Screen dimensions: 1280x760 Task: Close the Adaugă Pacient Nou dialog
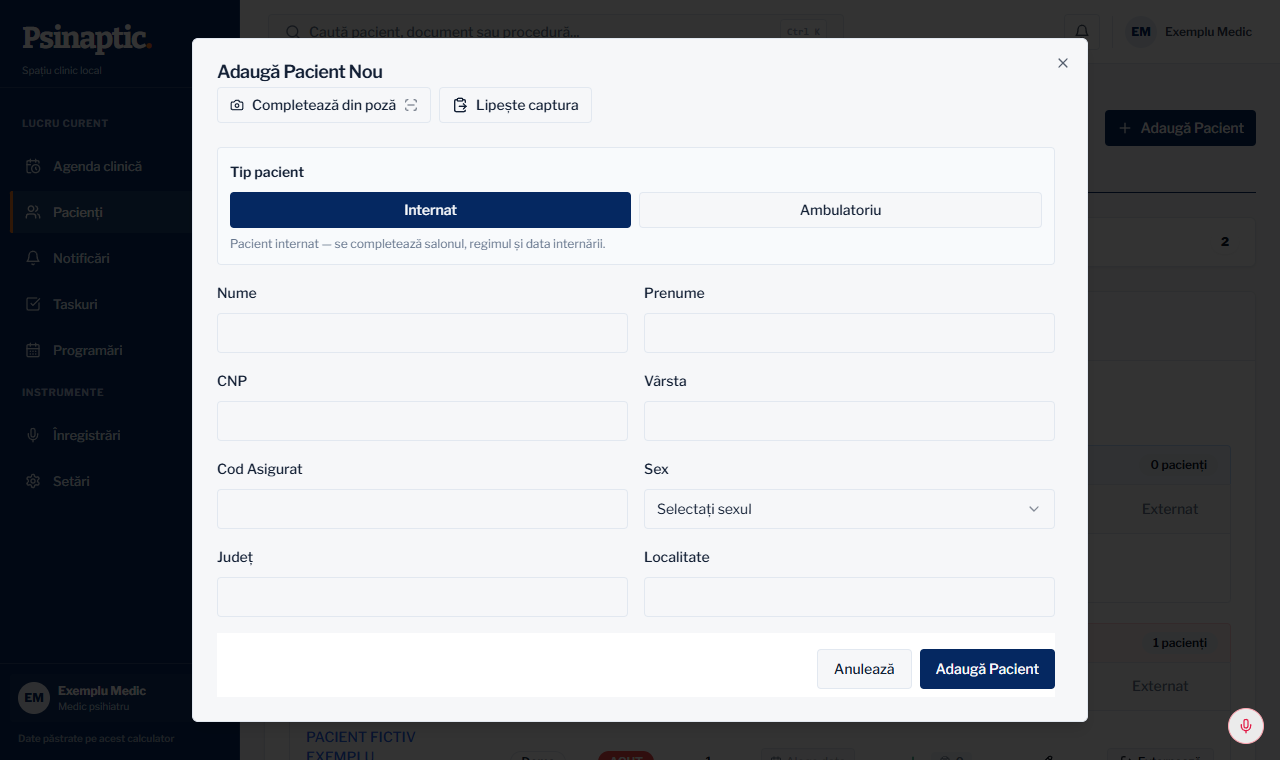[x=1063, y=63]
